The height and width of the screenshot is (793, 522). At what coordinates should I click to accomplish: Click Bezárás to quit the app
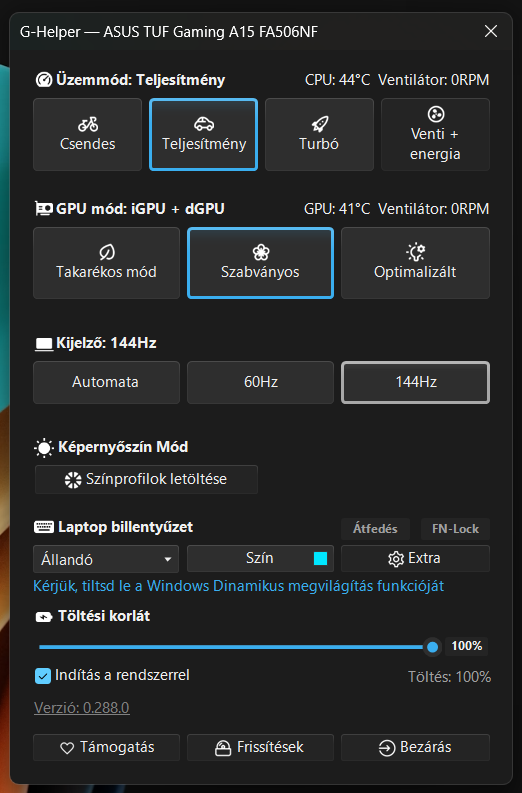coord(415,747)
